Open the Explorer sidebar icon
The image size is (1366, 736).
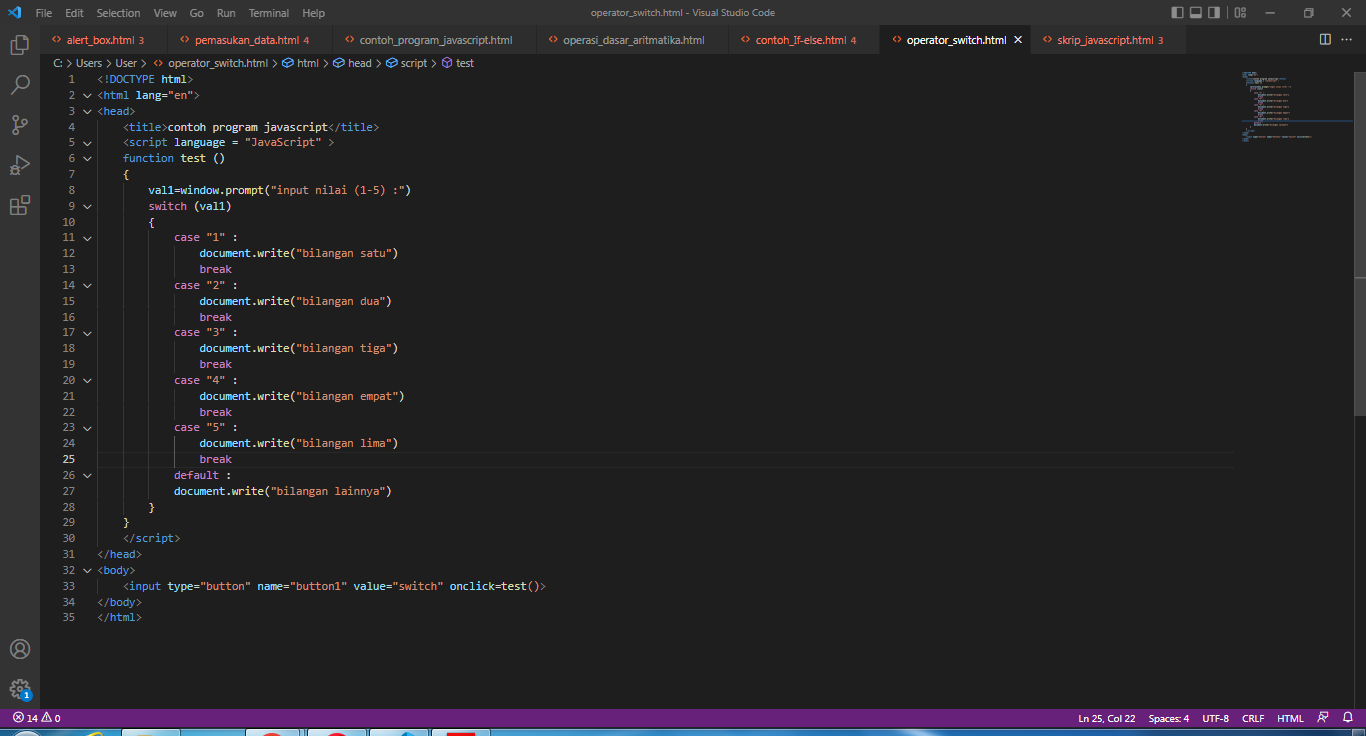[20, 45]
